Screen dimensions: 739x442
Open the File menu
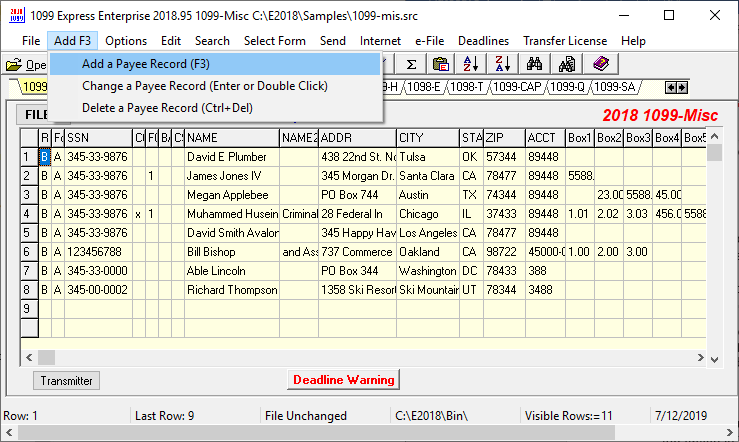coord(31,41)
